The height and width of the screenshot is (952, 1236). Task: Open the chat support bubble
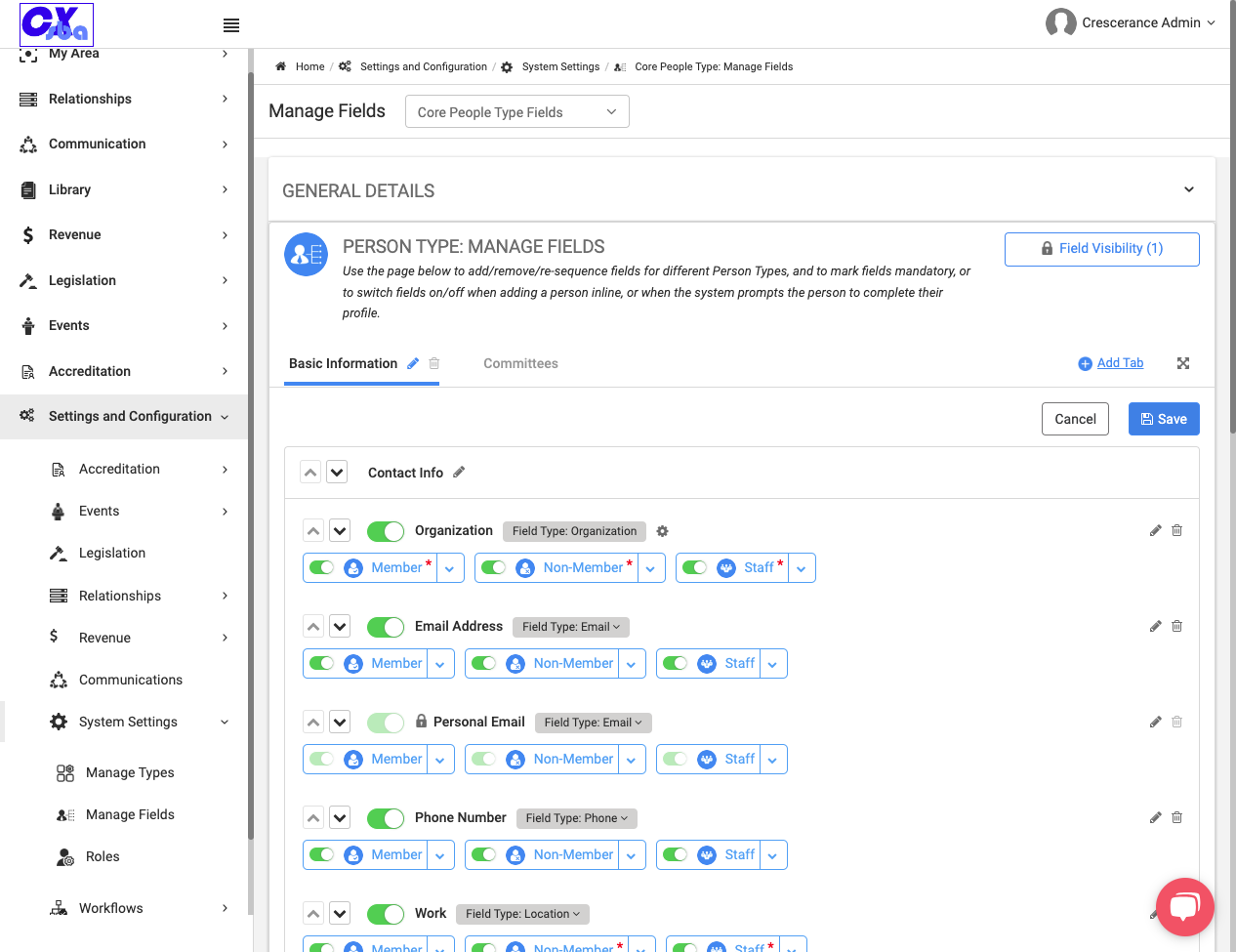[x=1184, y=907]
